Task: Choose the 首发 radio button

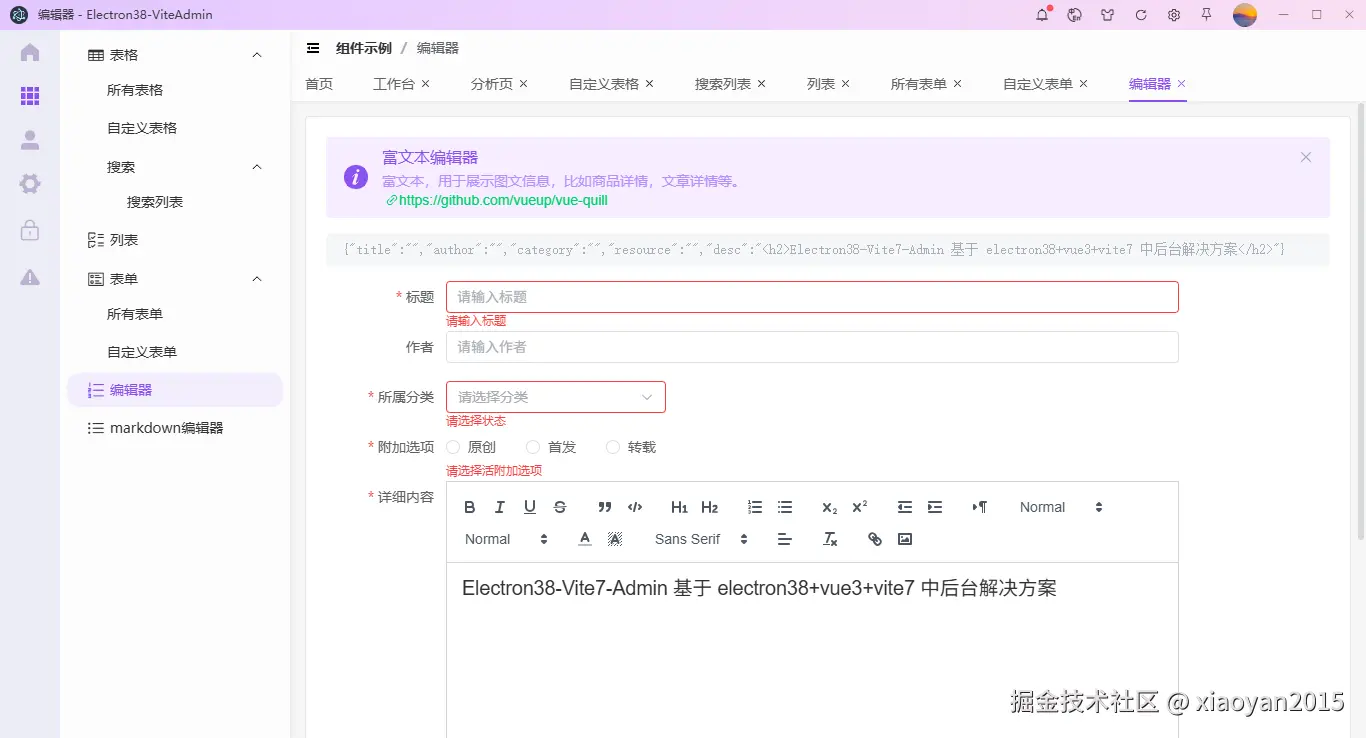Action: coord(532,447)
